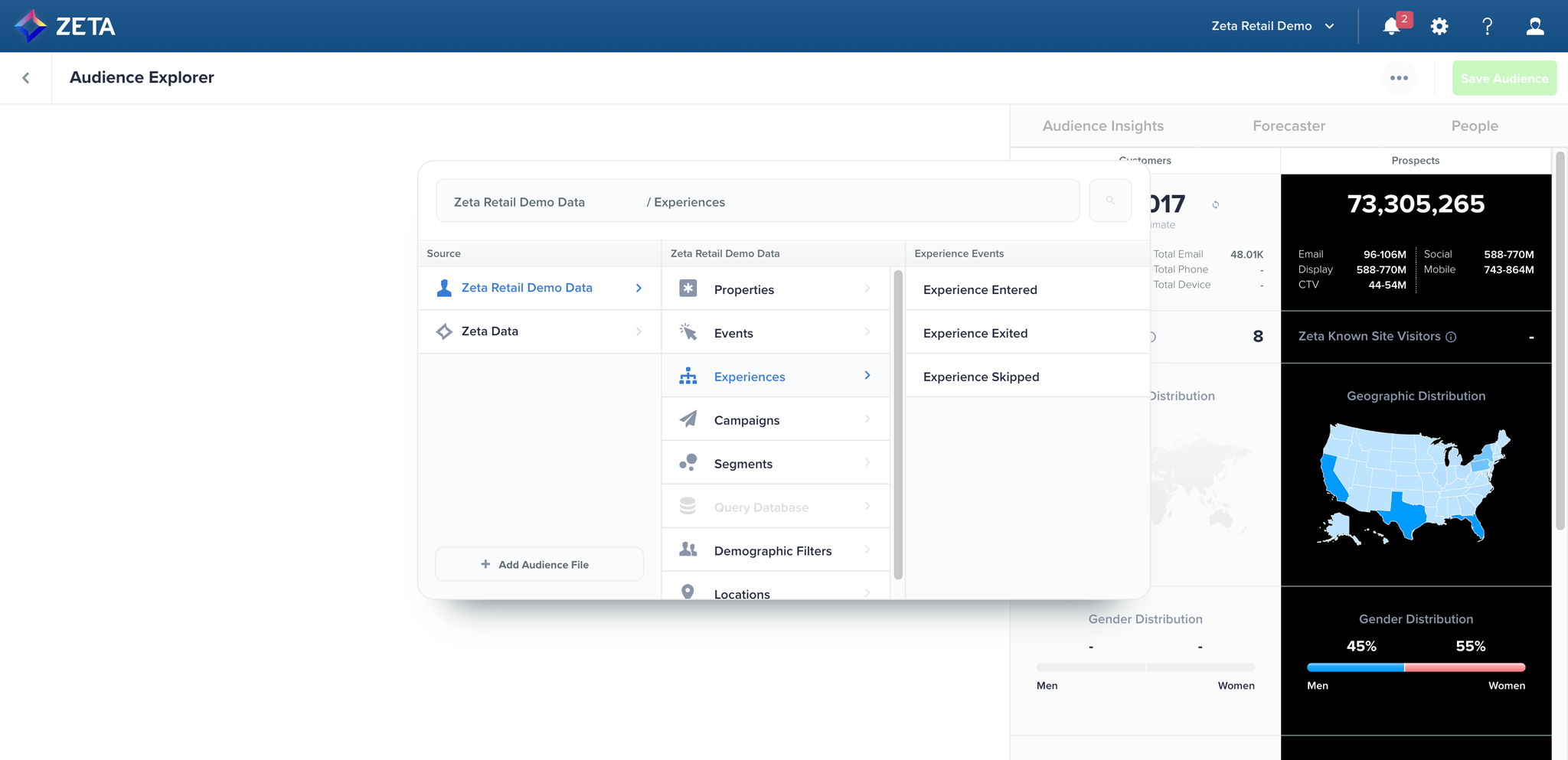The width and height of the screenshot is (1568, 760).
Task: Open the user profile icon
Action: pyautogui.click(x=1535, y=27)
